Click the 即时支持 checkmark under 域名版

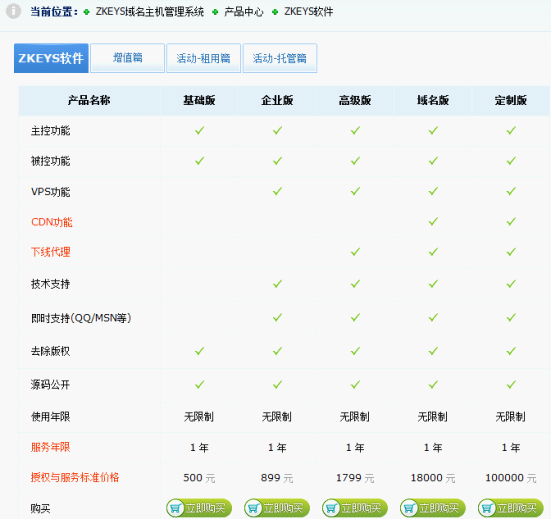(x=433, y=318)
